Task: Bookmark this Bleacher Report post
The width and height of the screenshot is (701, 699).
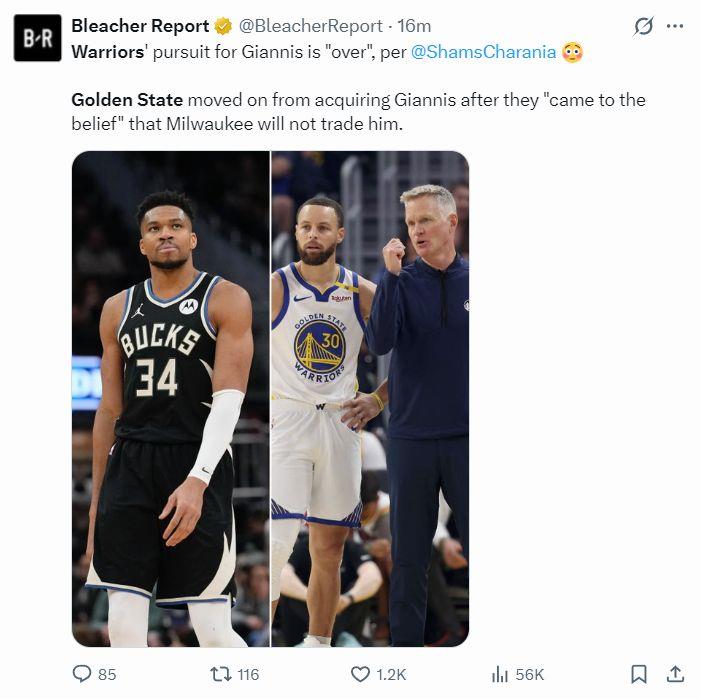Action: coord(639,674)
